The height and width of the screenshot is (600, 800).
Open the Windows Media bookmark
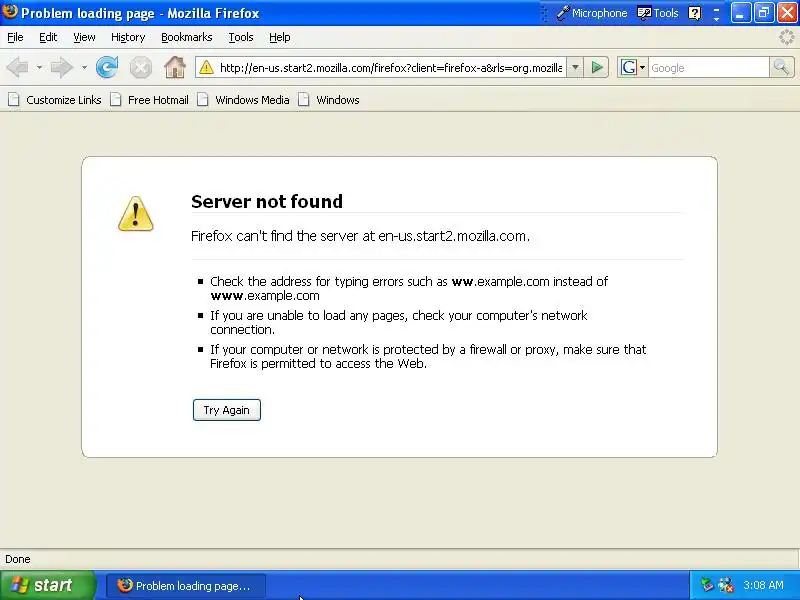tap(244, 100)
